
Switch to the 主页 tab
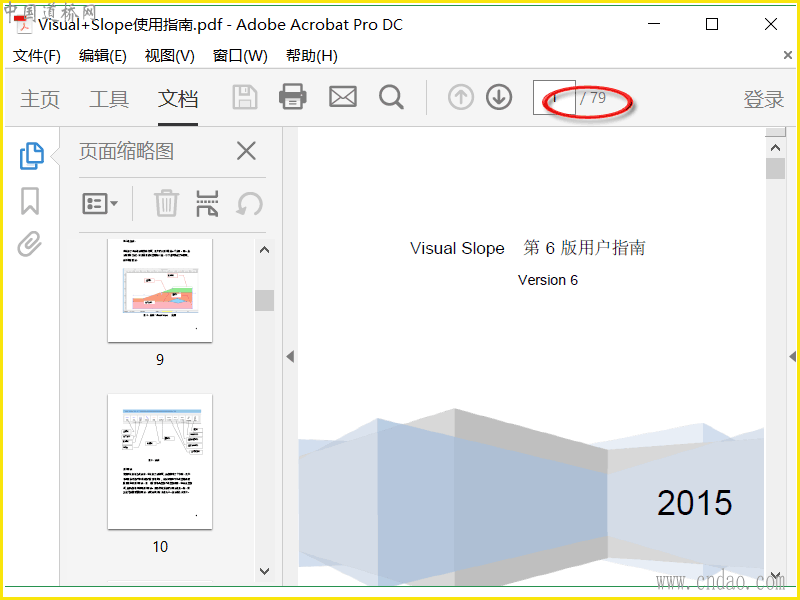pos(40,98)
